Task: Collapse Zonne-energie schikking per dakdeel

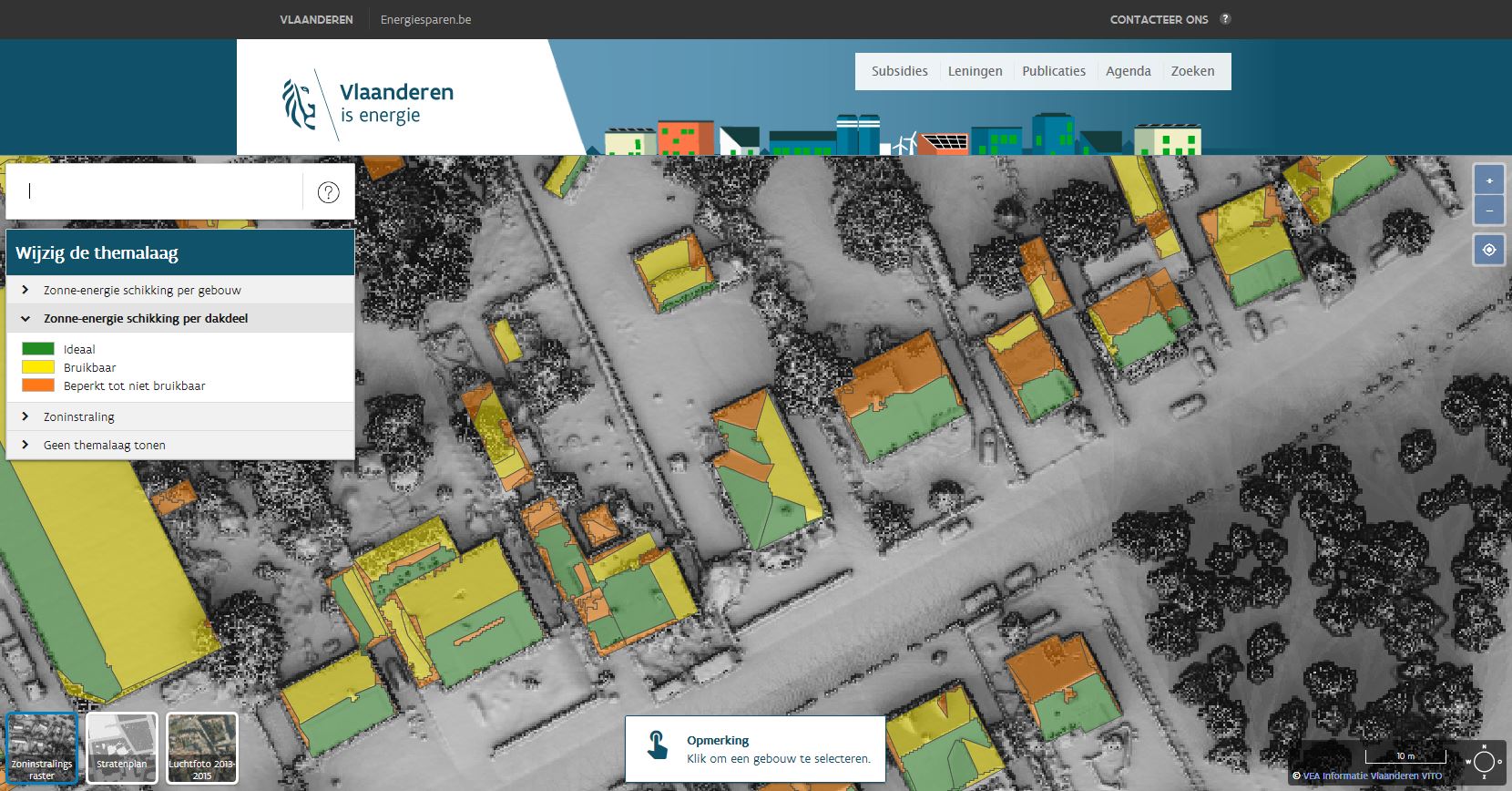Action: [180, 318]
